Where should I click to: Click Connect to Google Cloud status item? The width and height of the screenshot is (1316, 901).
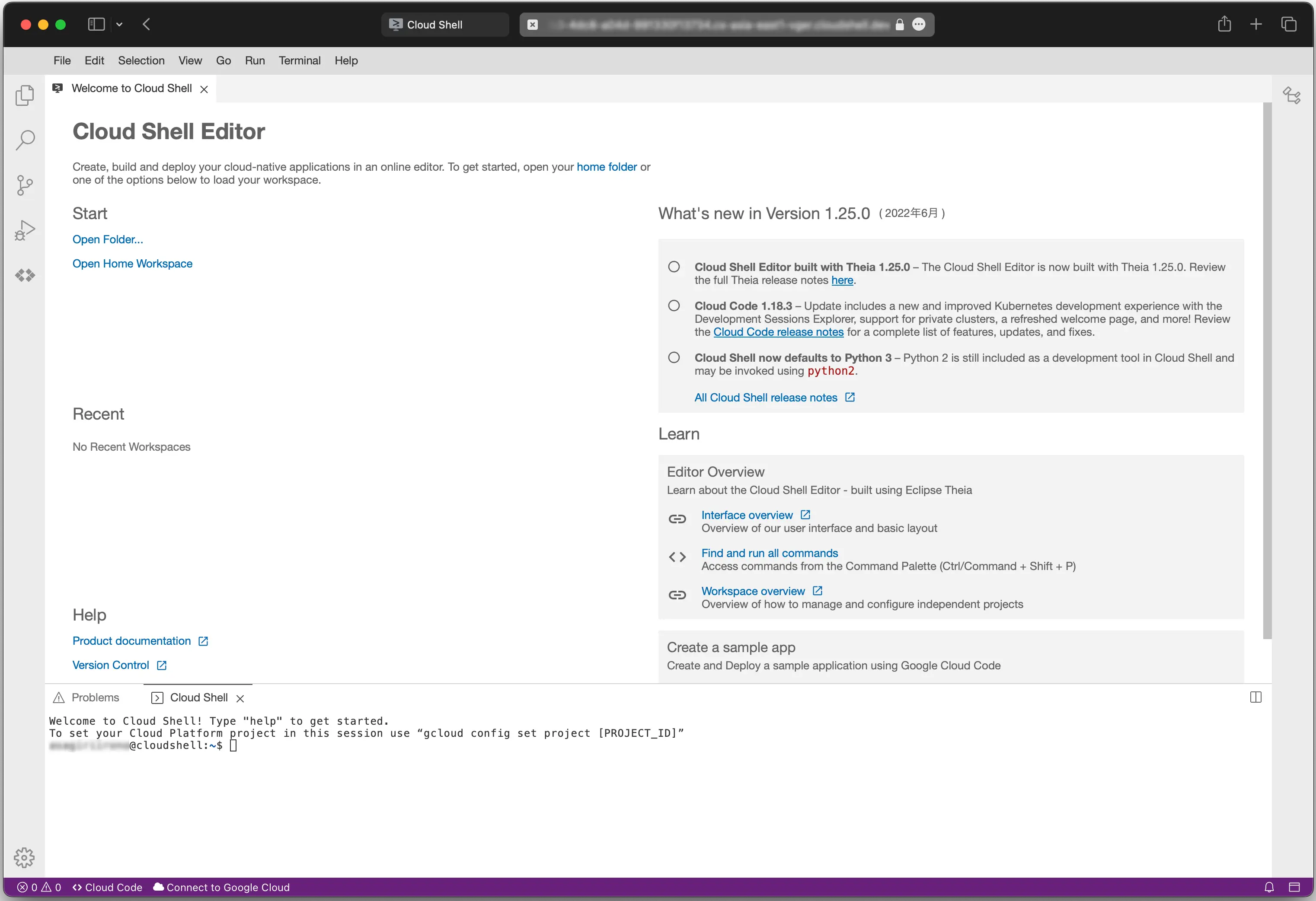[x=221, y=887]
